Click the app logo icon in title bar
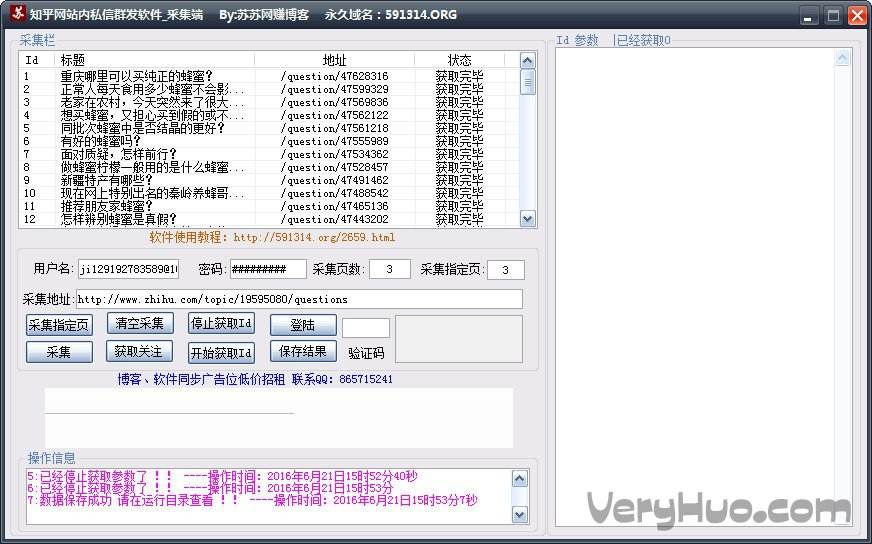 (x=17, y=12)
